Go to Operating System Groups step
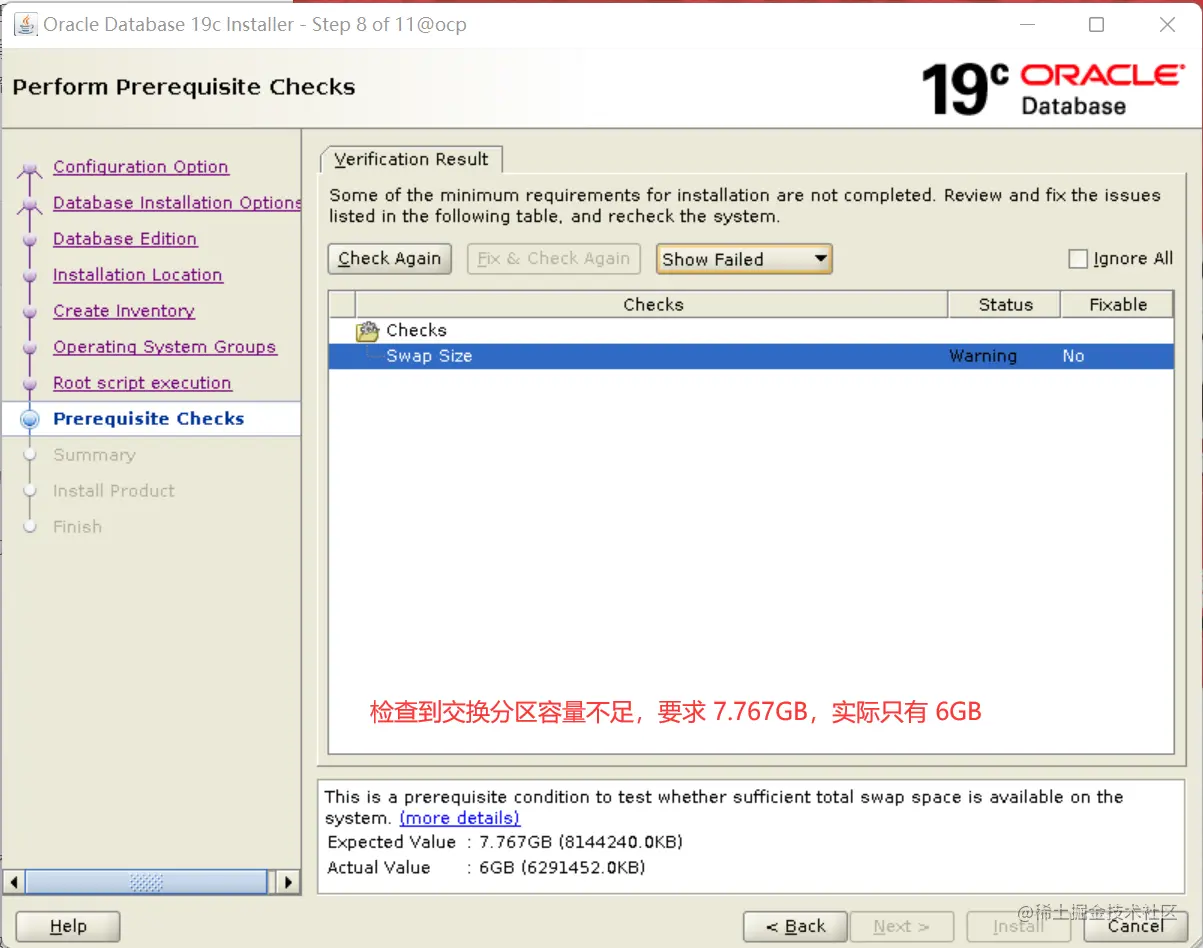Image resolution: width=1203 pixels, height=948 pixels. [x=165, y=347]
